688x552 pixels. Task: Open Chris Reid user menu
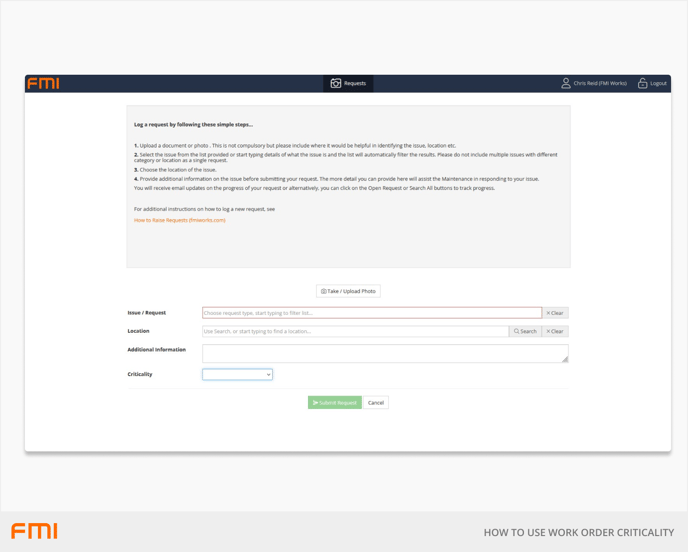click(600, 84)
